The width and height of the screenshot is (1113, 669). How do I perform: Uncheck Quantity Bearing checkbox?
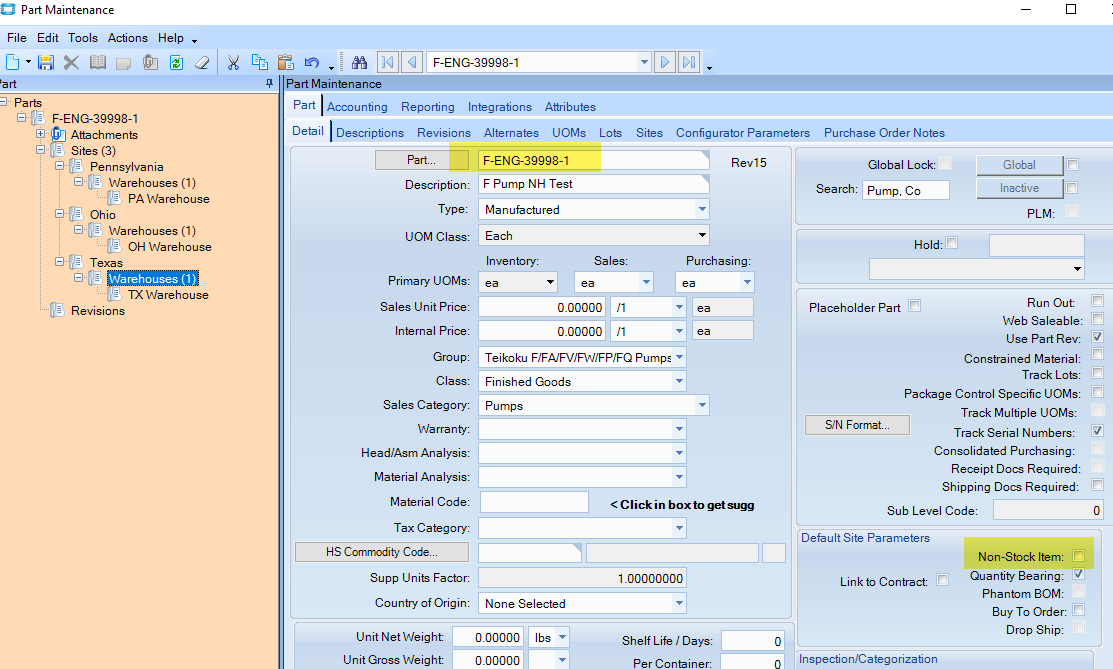click(1079, 574)
